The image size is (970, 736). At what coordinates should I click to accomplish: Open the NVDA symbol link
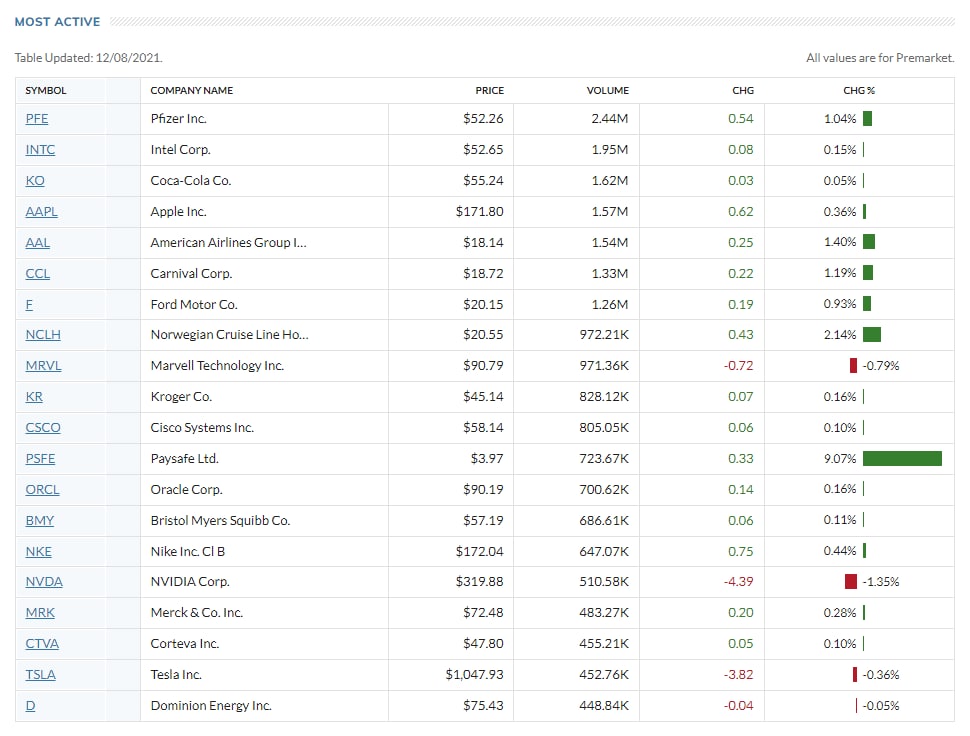tap(44, 581)
